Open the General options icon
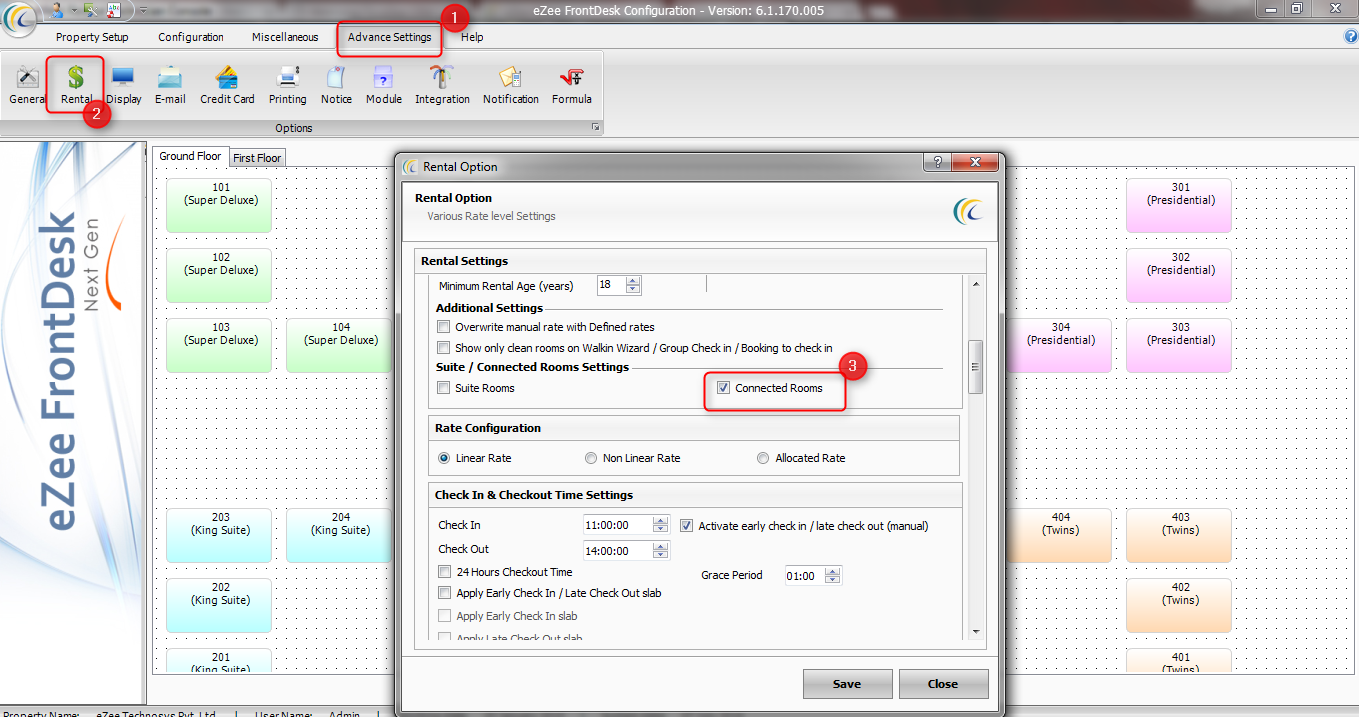Screen dimensions: 1359x717 (27, 85)
